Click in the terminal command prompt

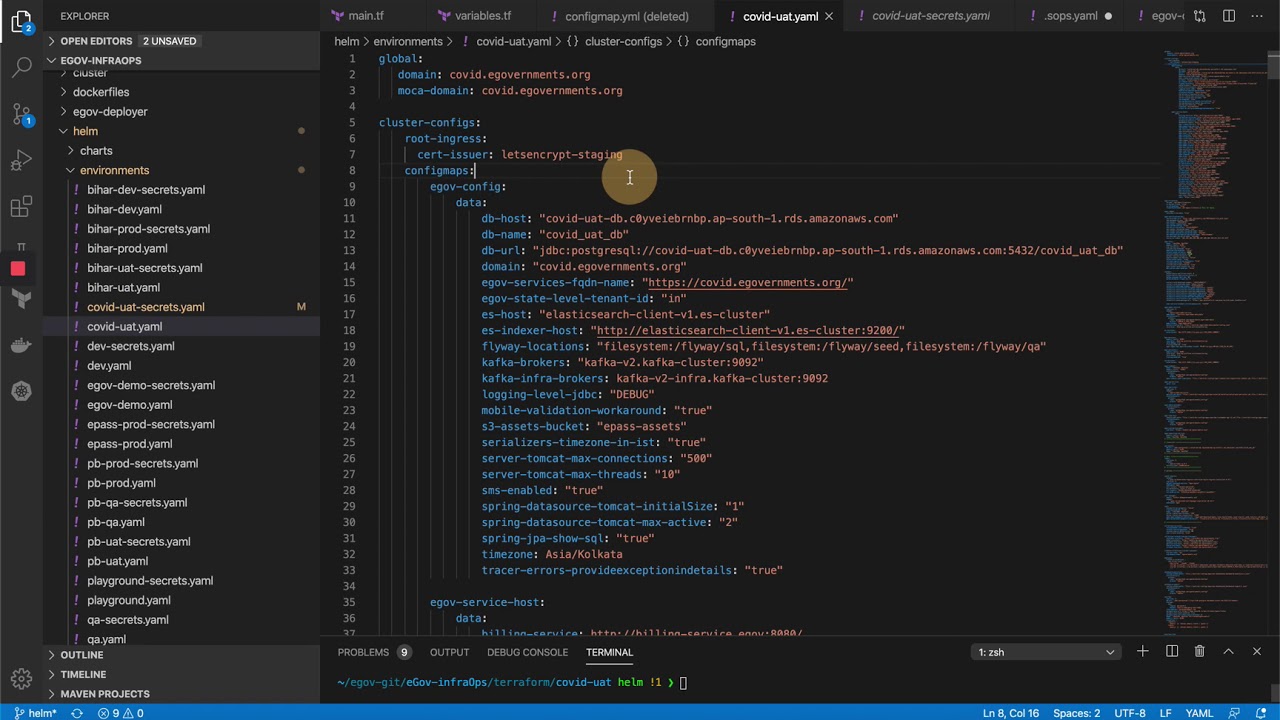click(683, 682)
